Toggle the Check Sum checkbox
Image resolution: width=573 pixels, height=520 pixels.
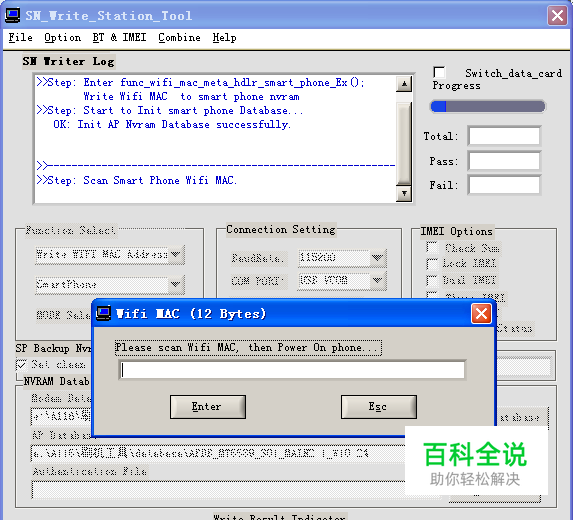(432, 247)
